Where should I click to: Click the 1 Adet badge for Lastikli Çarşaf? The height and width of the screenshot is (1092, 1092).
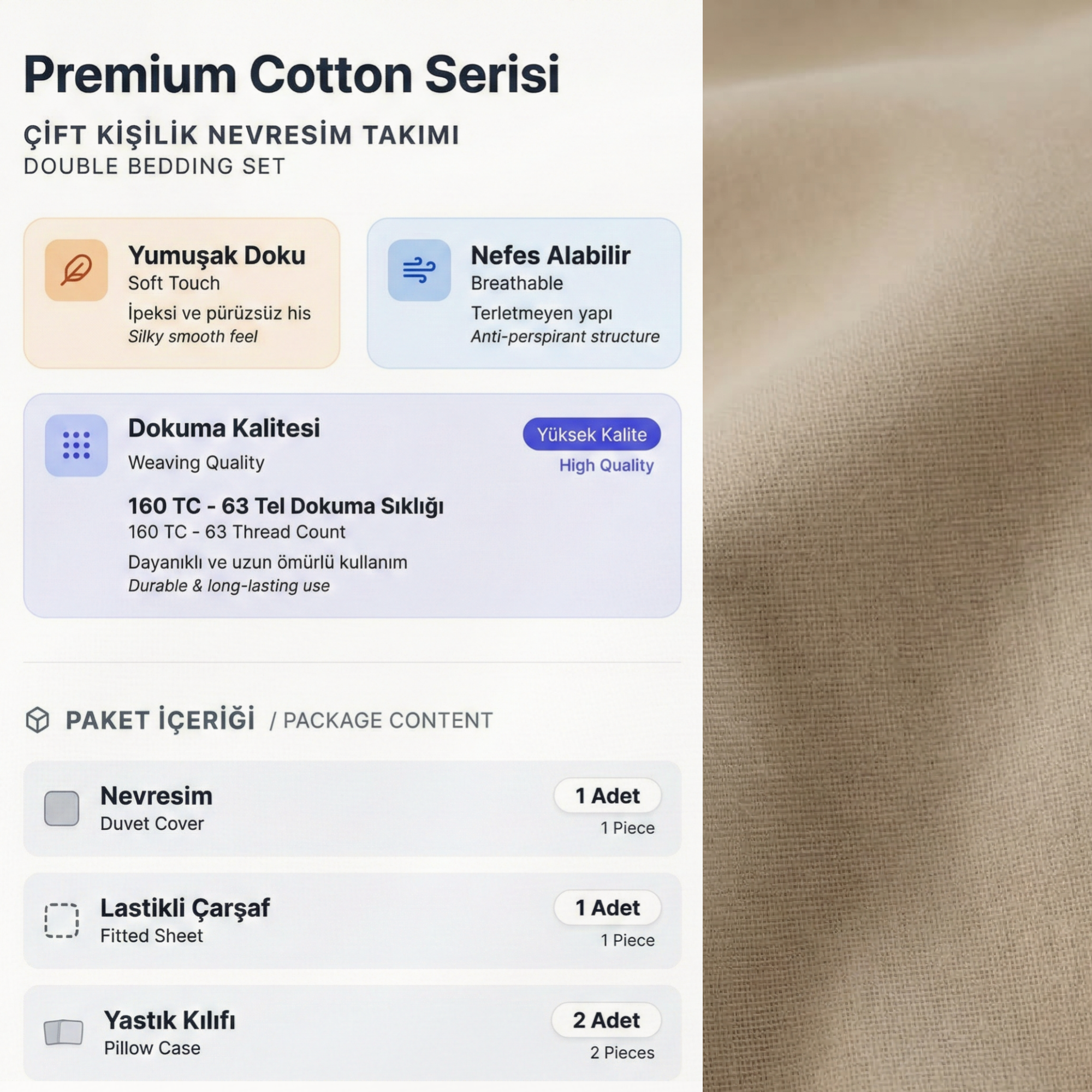[608, 908]
